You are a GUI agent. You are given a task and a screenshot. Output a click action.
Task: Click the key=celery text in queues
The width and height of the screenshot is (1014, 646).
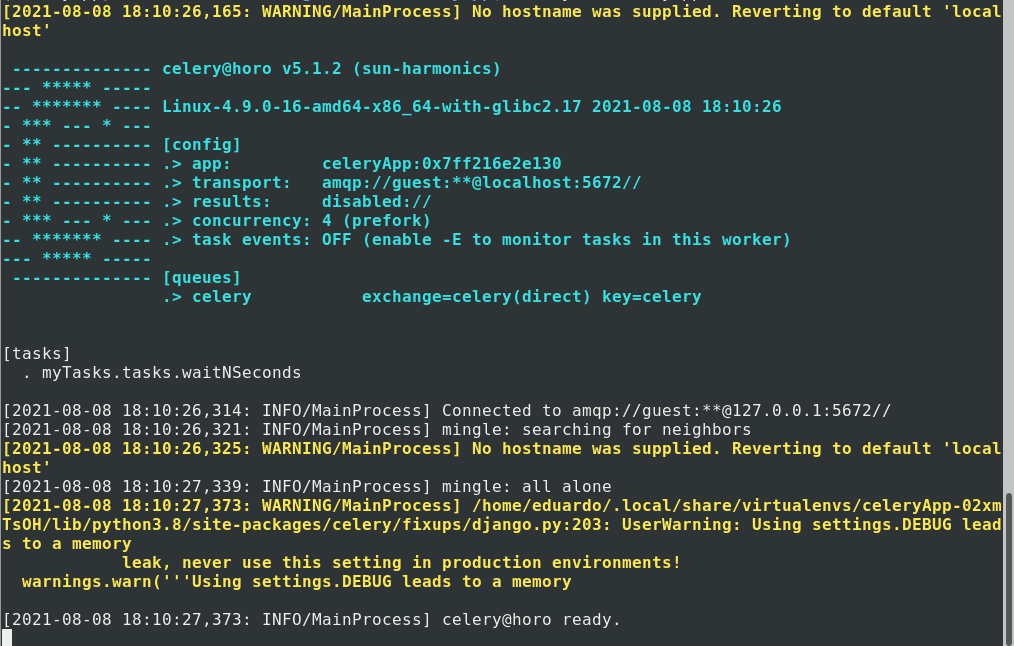[651, 297]
